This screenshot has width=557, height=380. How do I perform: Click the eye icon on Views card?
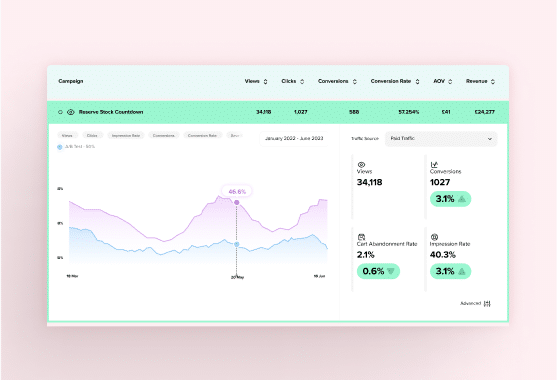(x=361, y=164)
